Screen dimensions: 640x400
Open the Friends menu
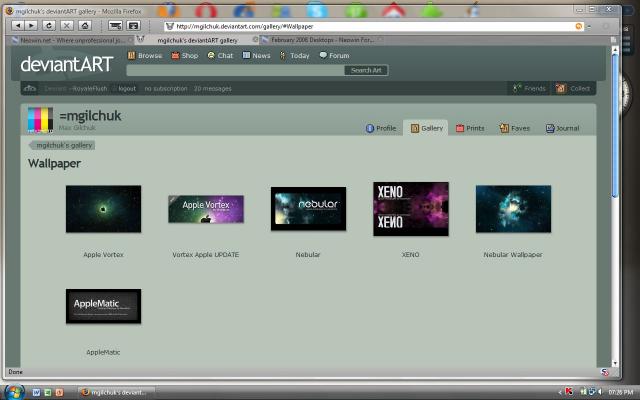(x=529, y=88)
